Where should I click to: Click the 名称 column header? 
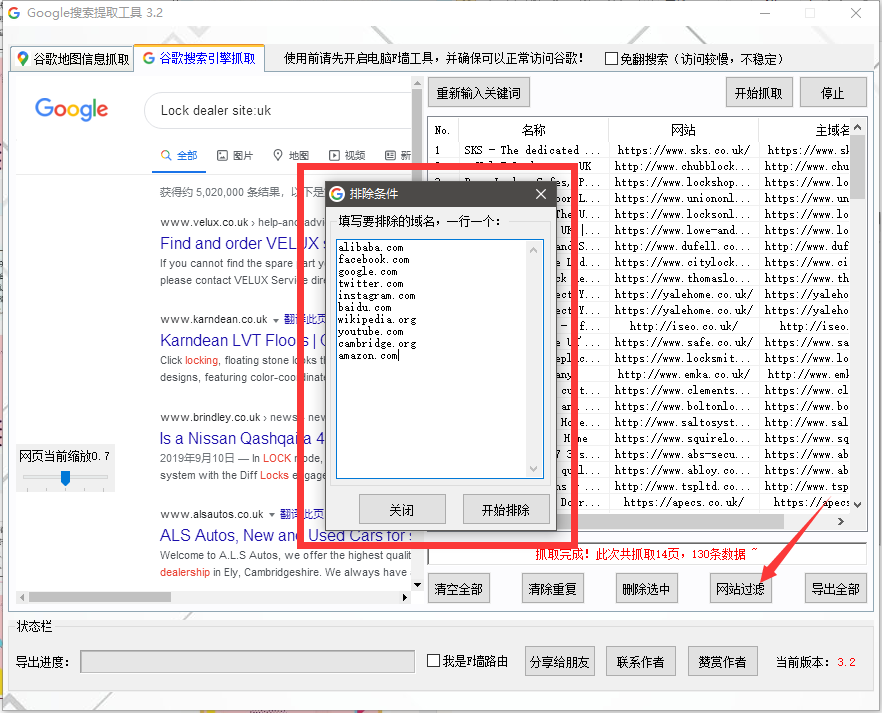(533, 130)
